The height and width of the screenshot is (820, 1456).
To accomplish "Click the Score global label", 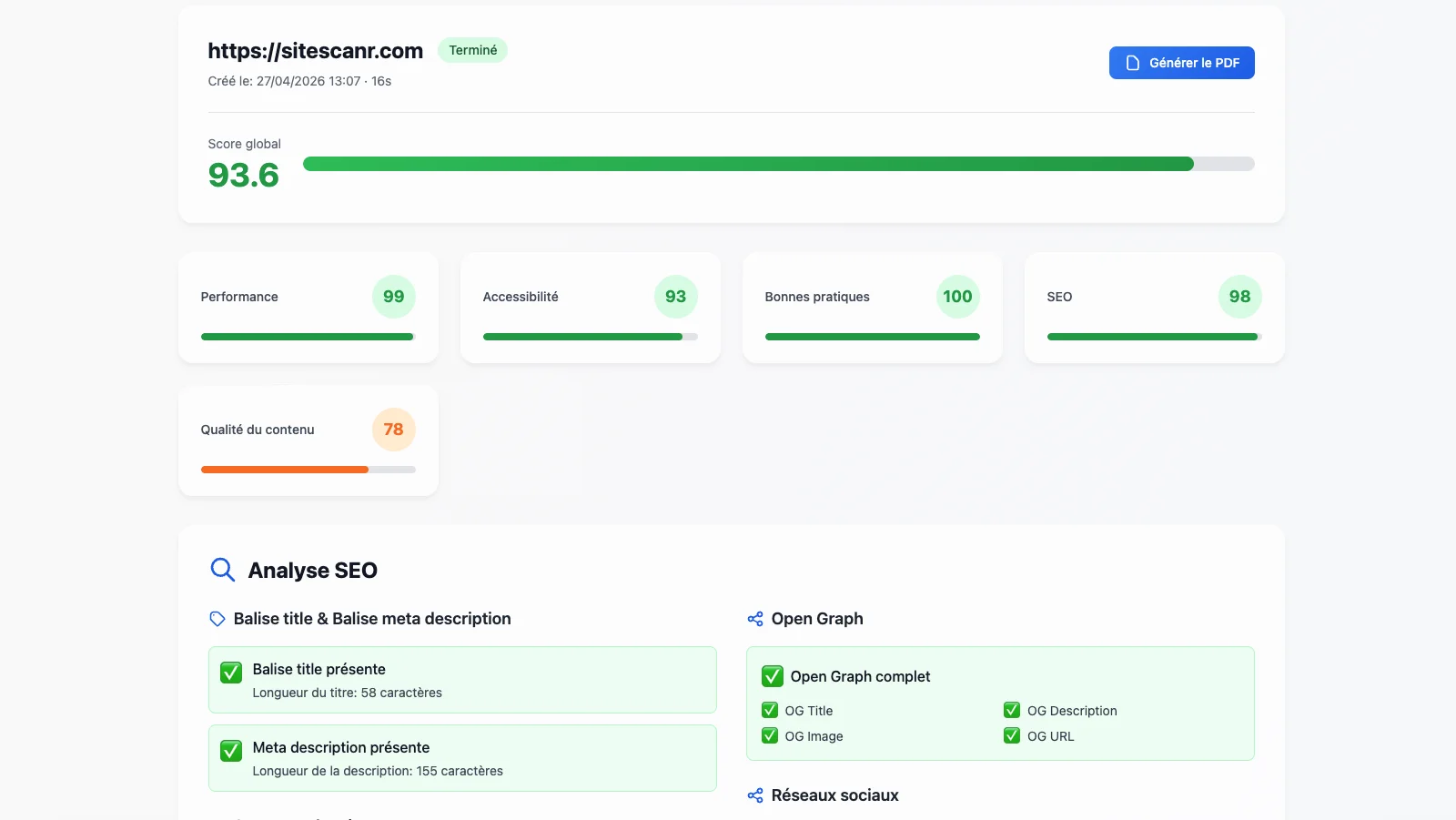I will (244, 144).
